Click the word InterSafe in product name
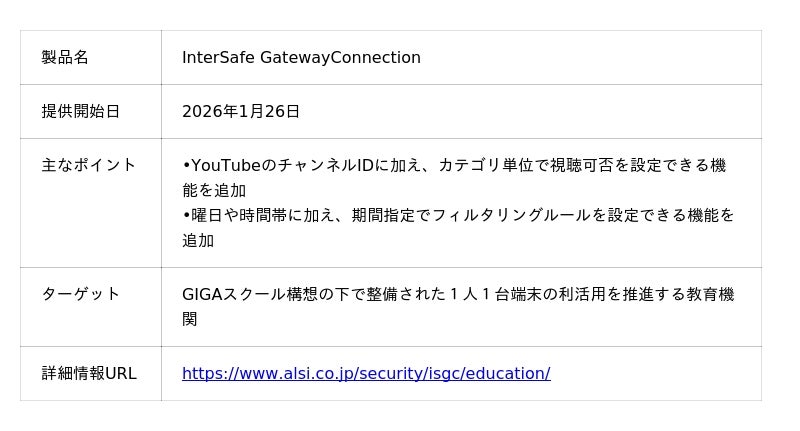The height and width of the screenshot is (431, 800). point(218,58)
